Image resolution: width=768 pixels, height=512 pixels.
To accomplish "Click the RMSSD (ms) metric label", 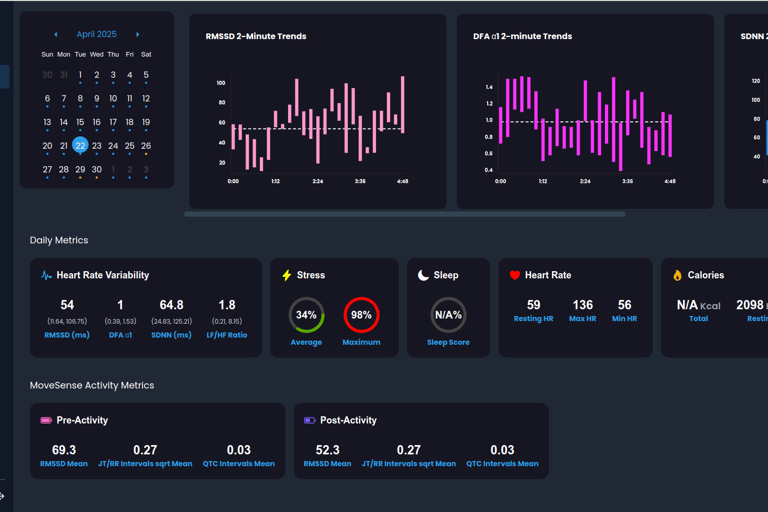I will [67, 335].
